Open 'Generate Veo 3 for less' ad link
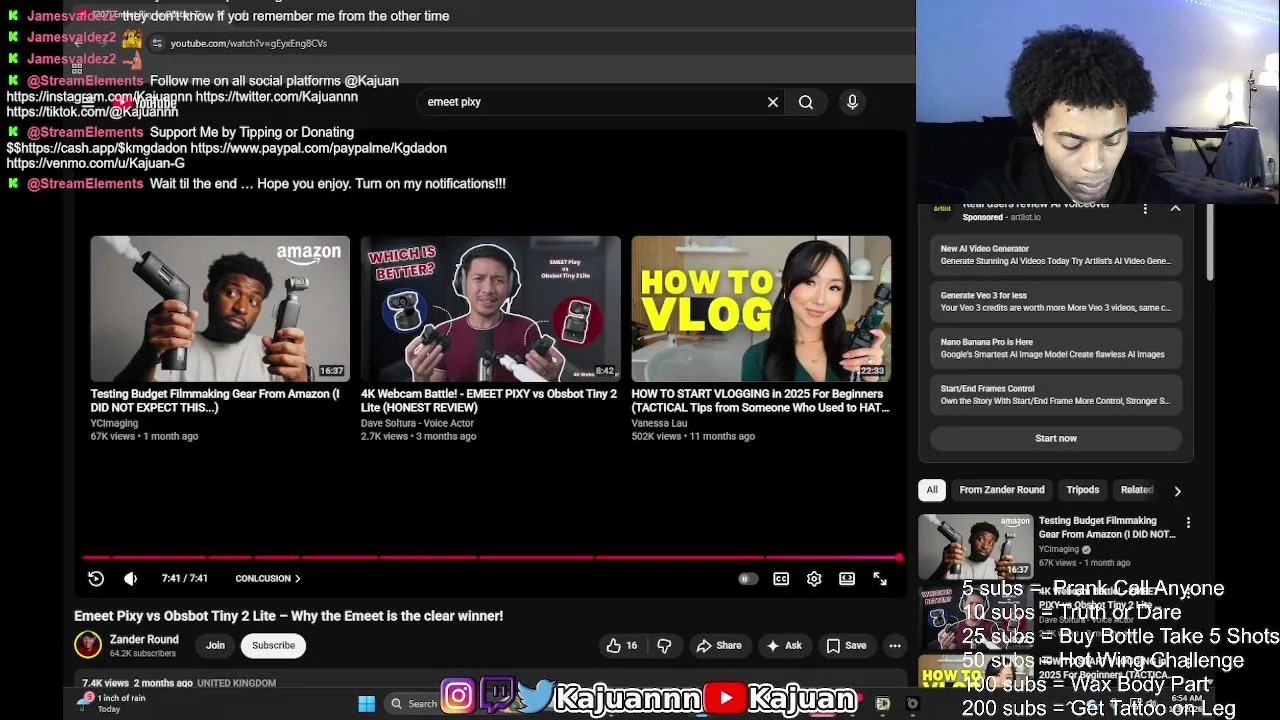The width and height of the screenshot is (1280, 720). tap(1056, 301)
